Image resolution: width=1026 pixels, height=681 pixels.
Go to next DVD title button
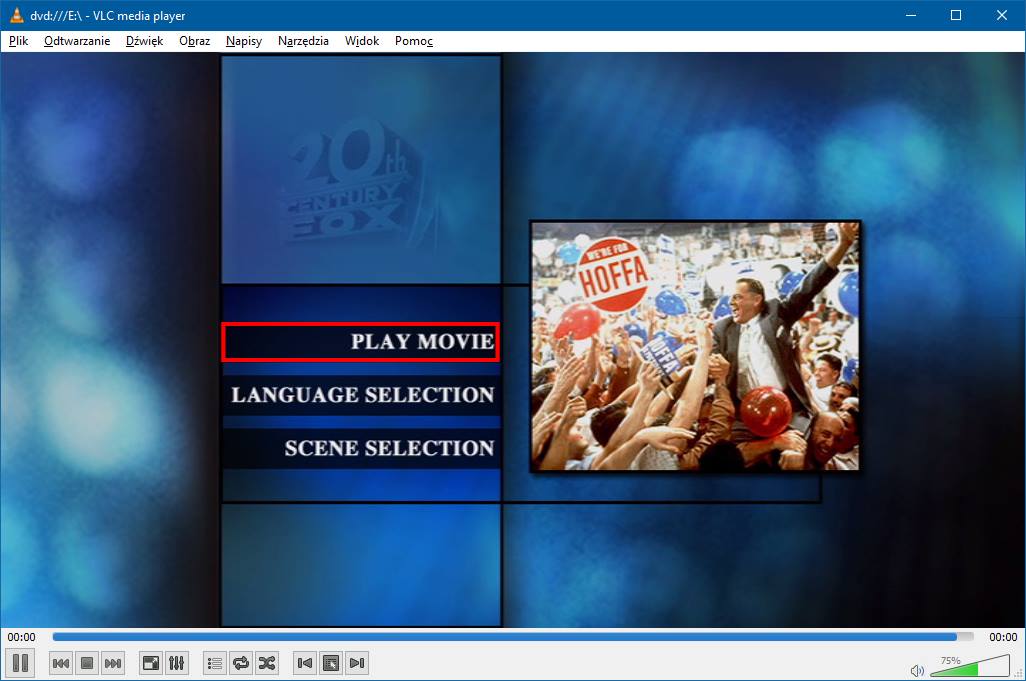357,663
